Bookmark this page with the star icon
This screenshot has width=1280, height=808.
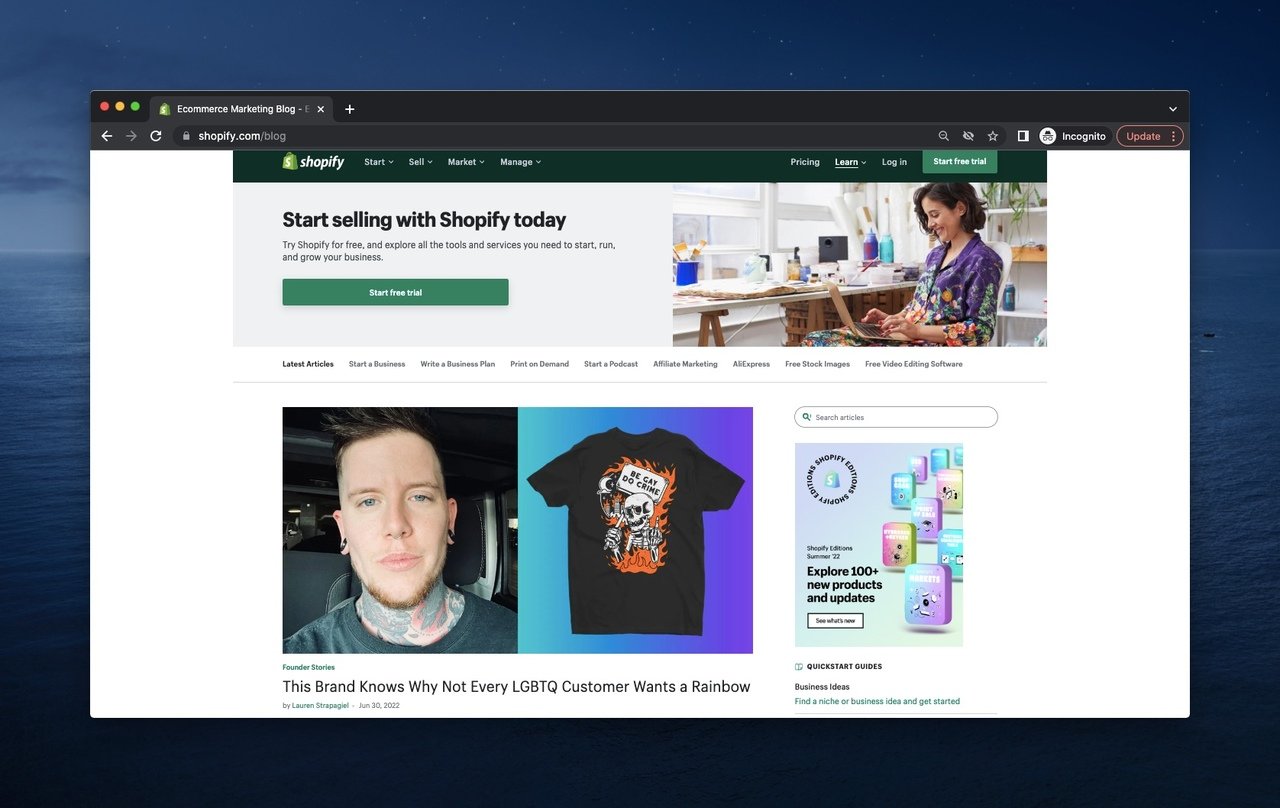coord(993,136)
